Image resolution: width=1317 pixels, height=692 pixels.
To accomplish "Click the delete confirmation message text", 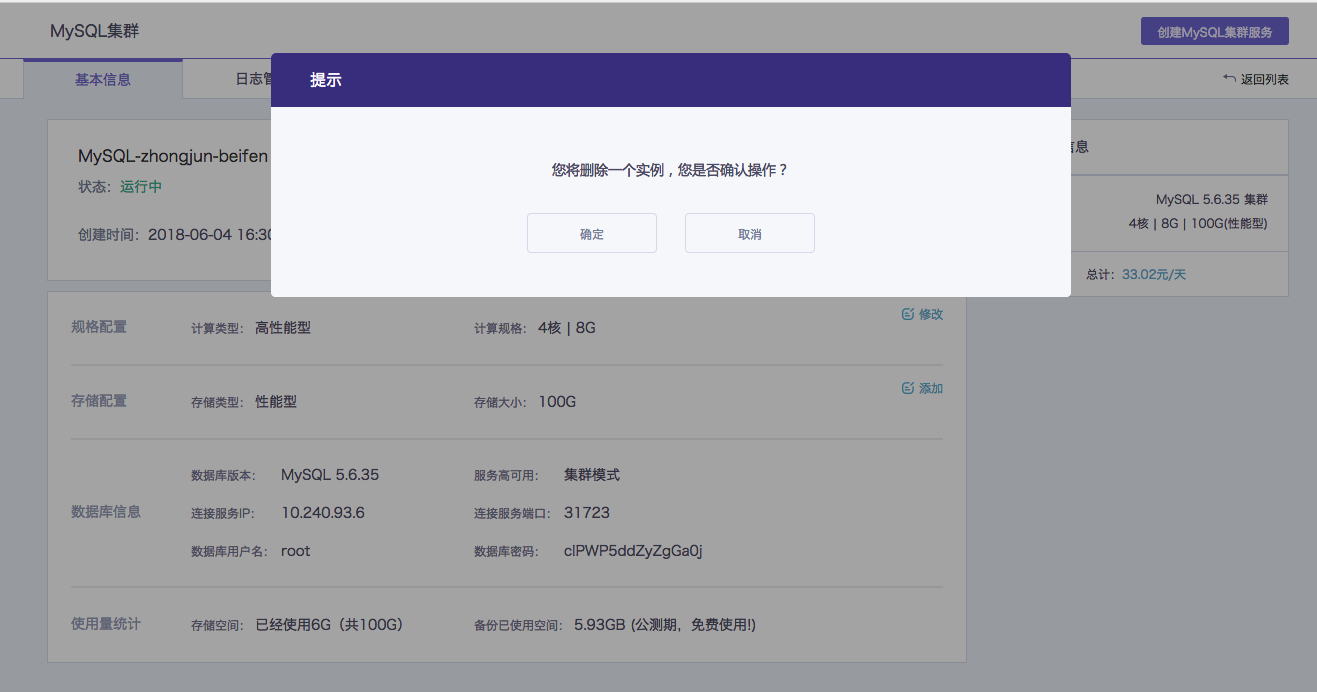I will pos(670,170).
